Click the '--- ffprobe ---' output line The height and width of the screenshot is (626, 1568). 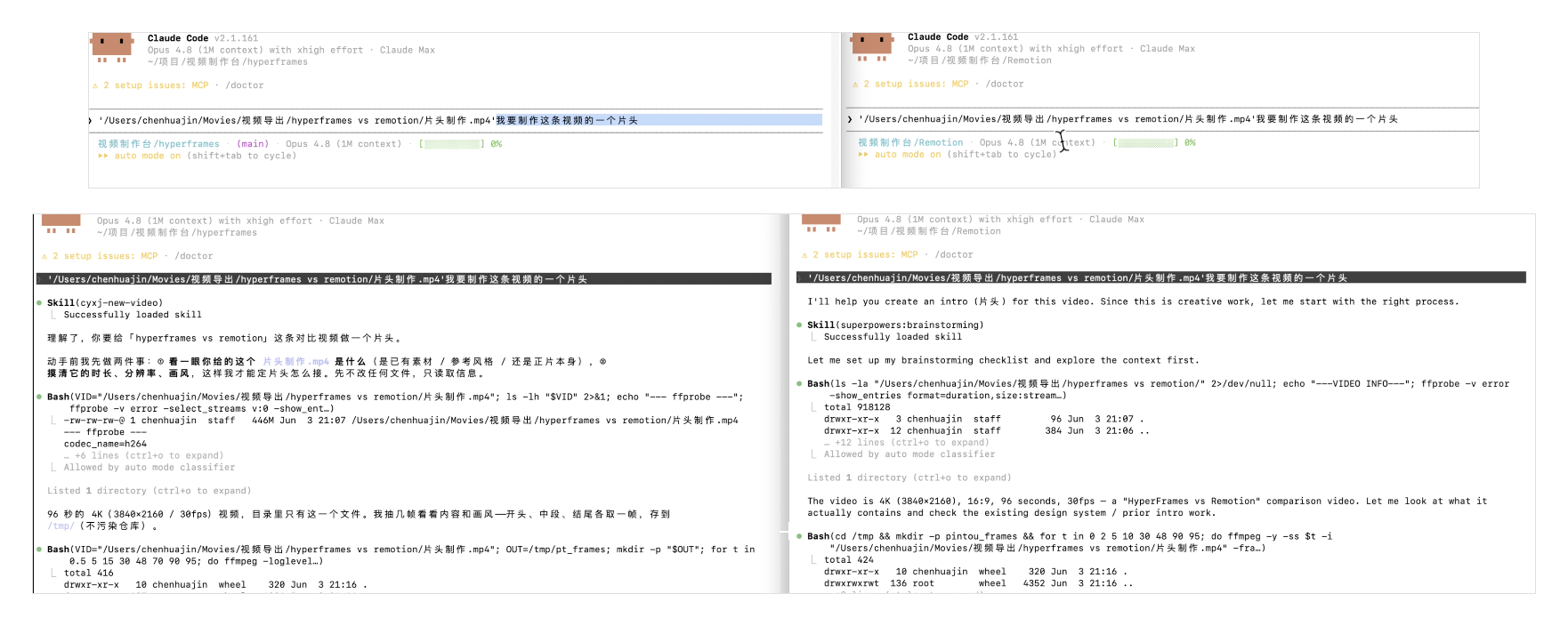click(105, 432)
